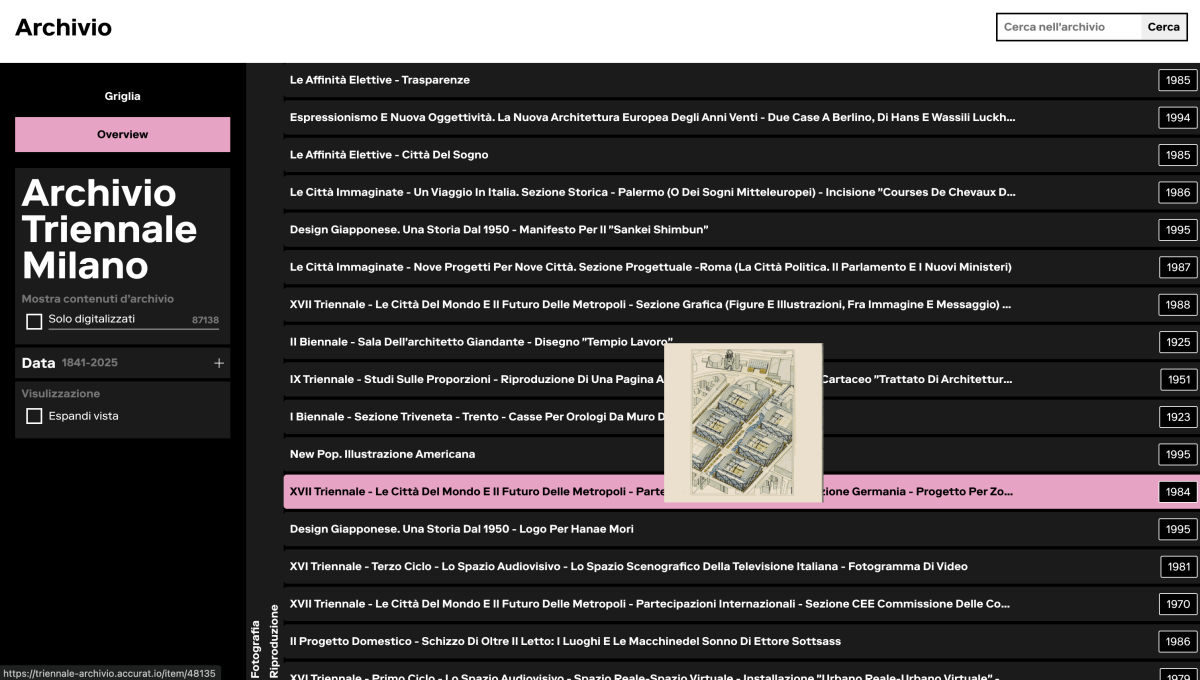Open the hovered architectural drawing thumbnail
Screen dimensions: 1200x680
click(x=743, y=422)
